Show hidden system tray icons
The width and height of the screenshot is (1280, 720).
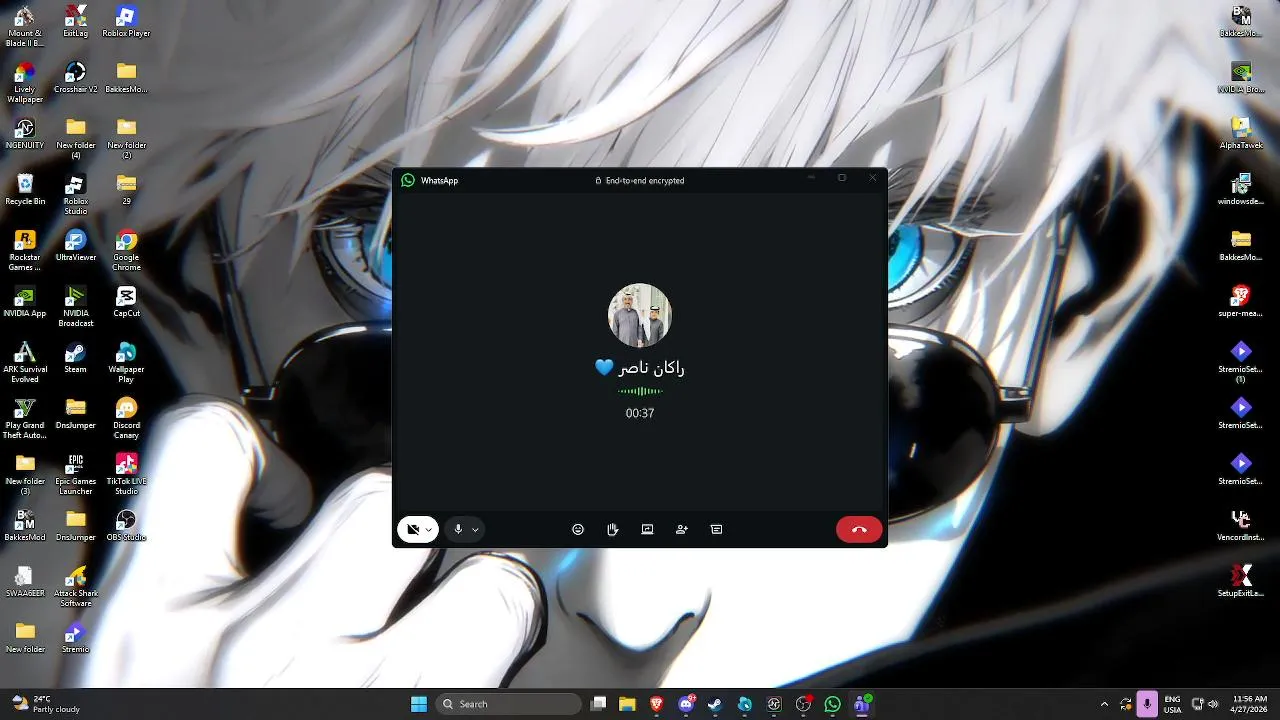tap(1104, 704)
